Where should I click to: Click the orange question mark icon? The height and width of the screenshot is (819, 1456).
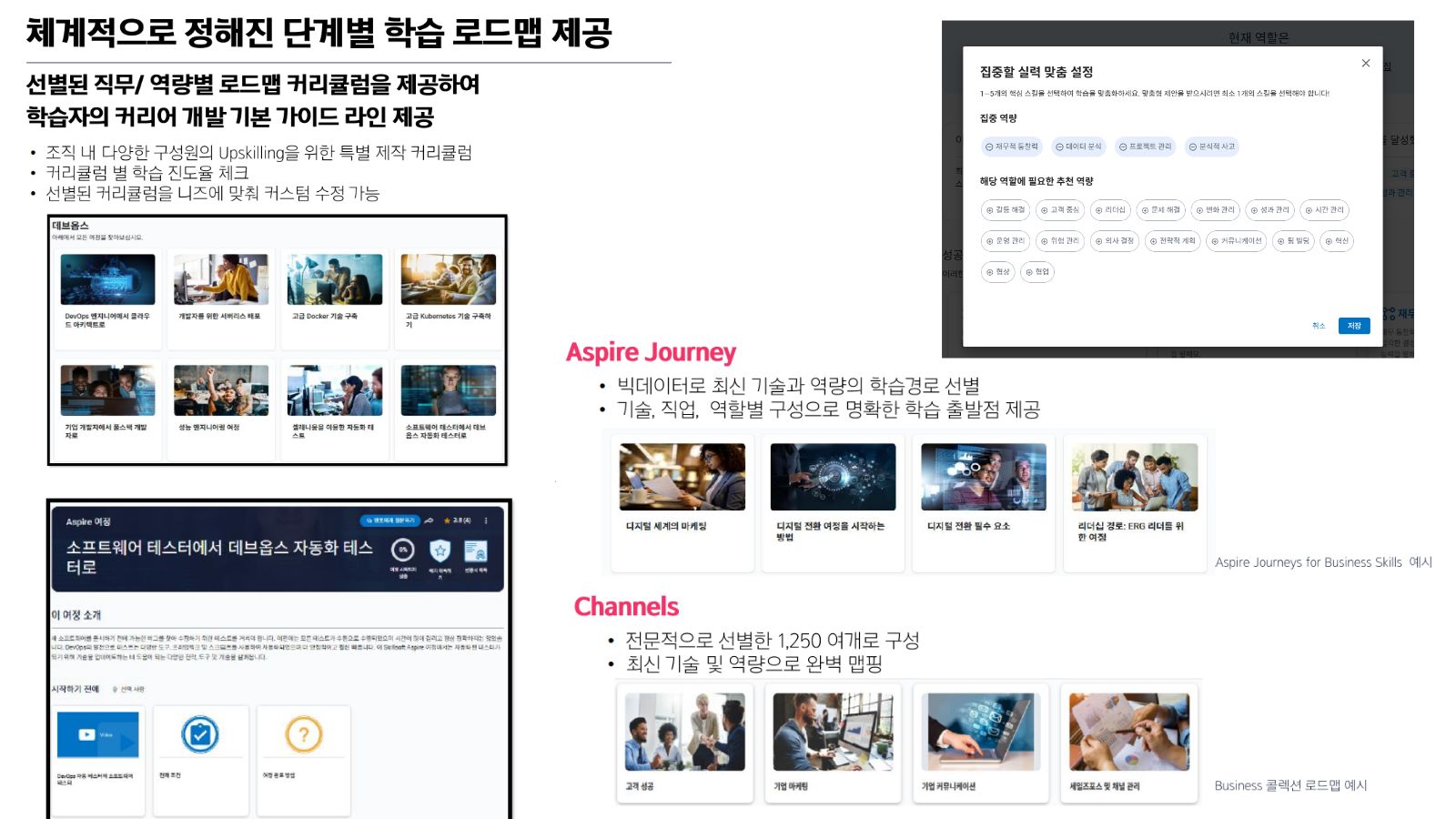click(x=304, y=734)
